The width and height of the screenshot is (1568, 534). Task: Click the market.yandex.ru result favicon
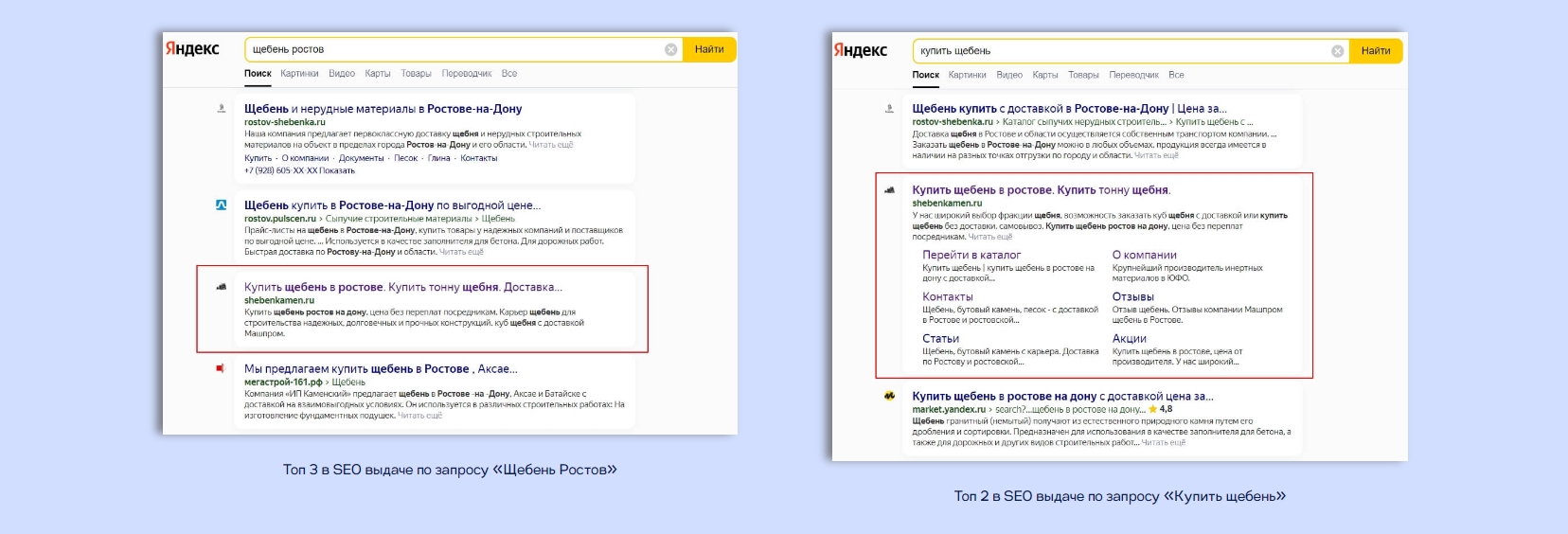click(889, 396)
